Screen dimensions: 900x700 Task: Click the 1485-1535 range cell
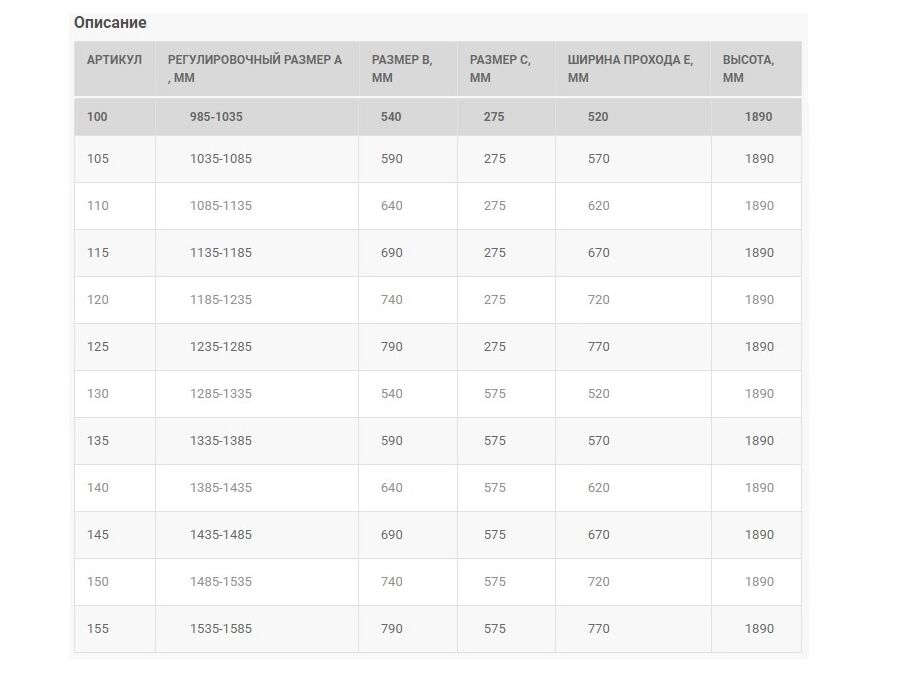[x=257, y=582]
